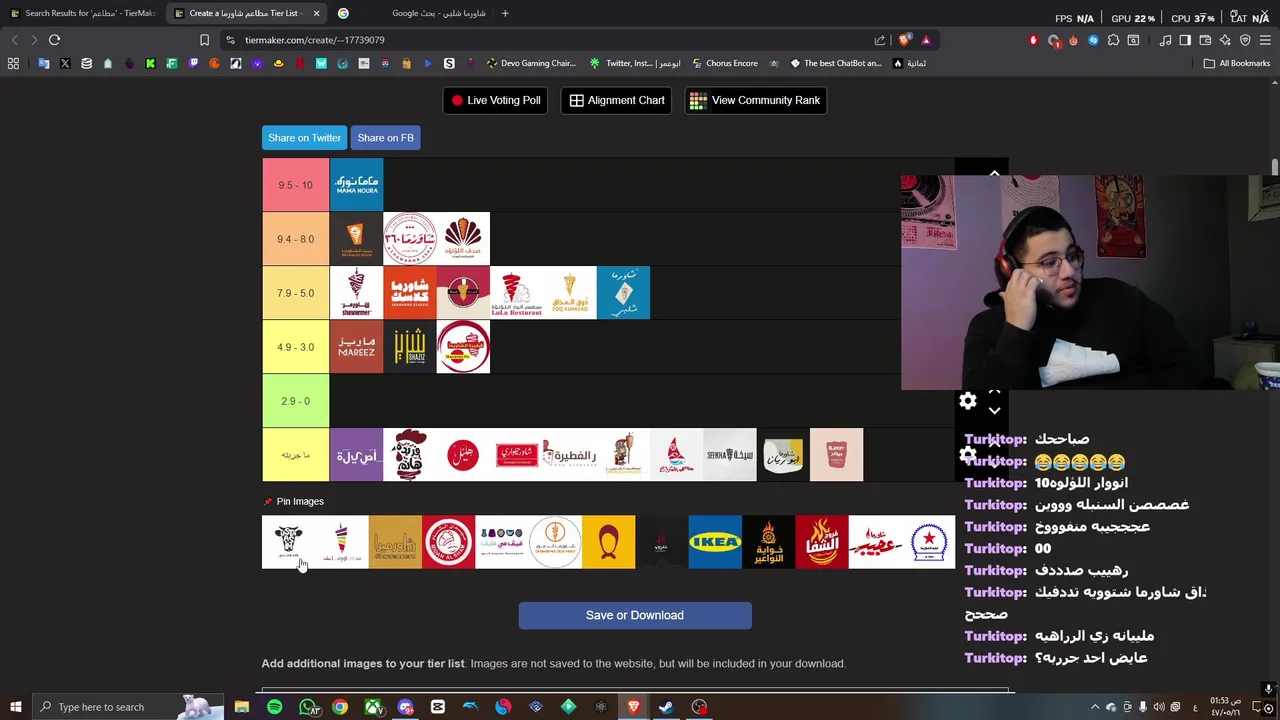Move the 9.5 - 10 row up arrow
1280x720 pixels.
(x=994, y=173)
